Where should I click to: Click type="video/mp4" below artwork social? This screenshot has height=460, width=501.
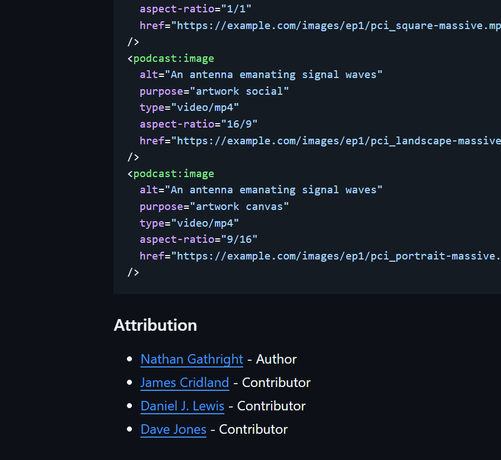pos(189,108)
